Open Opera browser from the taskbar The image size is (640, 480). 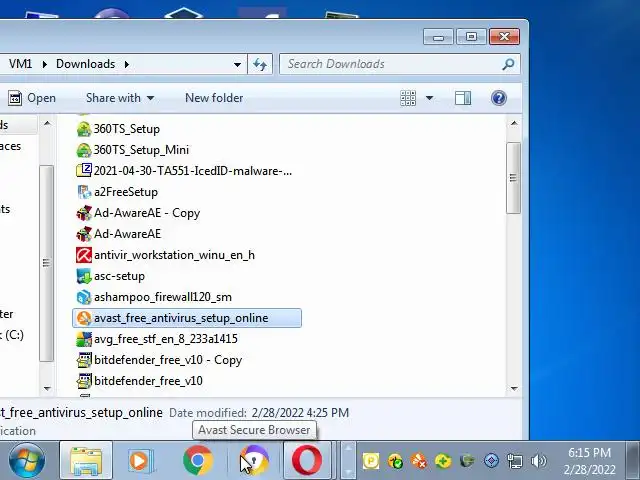click(x=307, y=461)
